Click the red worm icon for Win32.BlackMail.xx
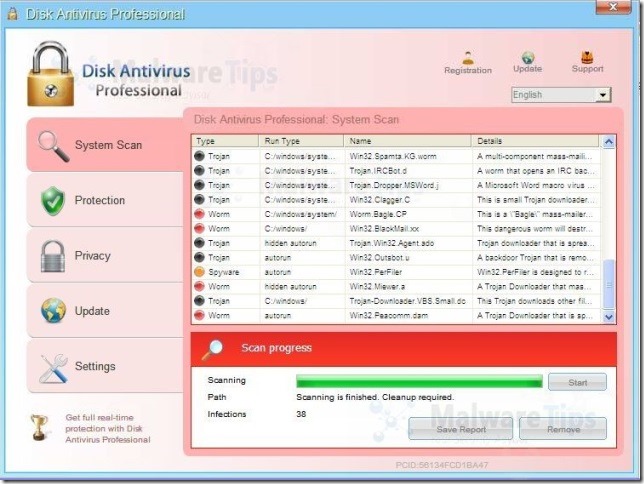The width and height of the screenshot is (644, 484). 199,228
